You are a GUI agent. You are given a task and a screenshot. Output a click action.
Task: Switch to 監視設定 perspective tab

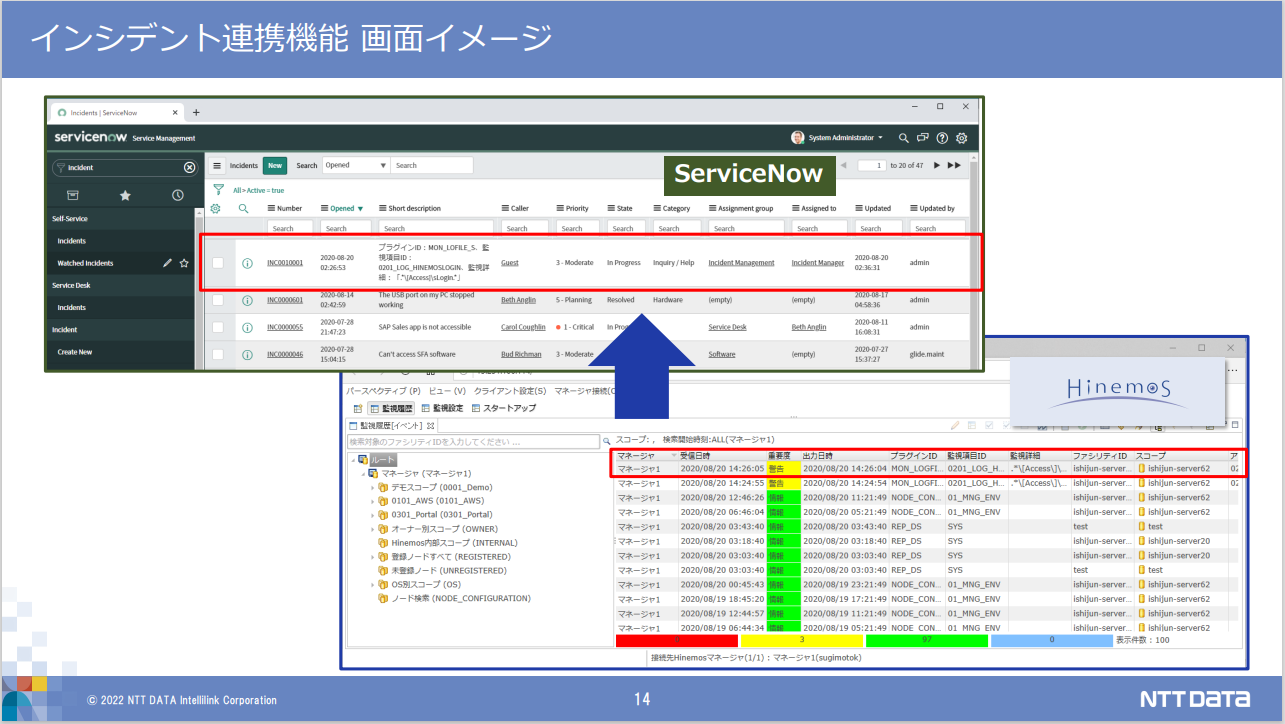(x=442, y=409)
